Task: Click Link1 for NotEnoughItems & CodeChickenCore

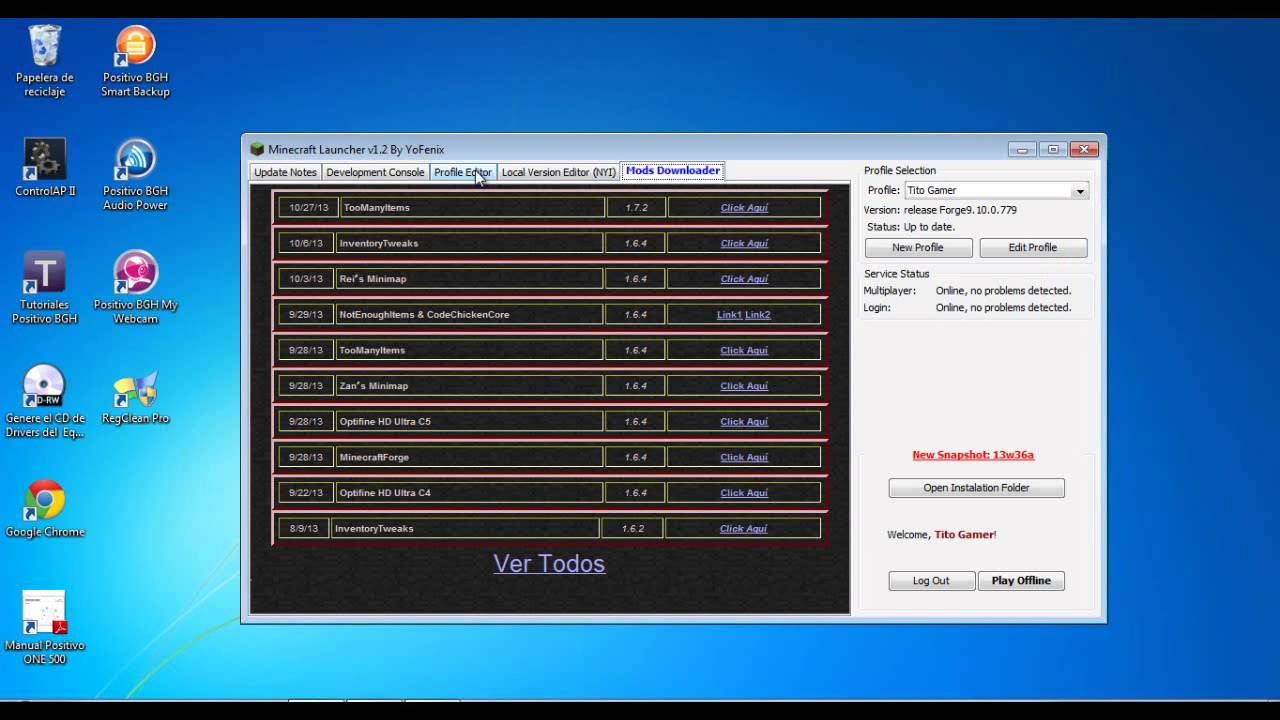Action: (x=729, y=315)
